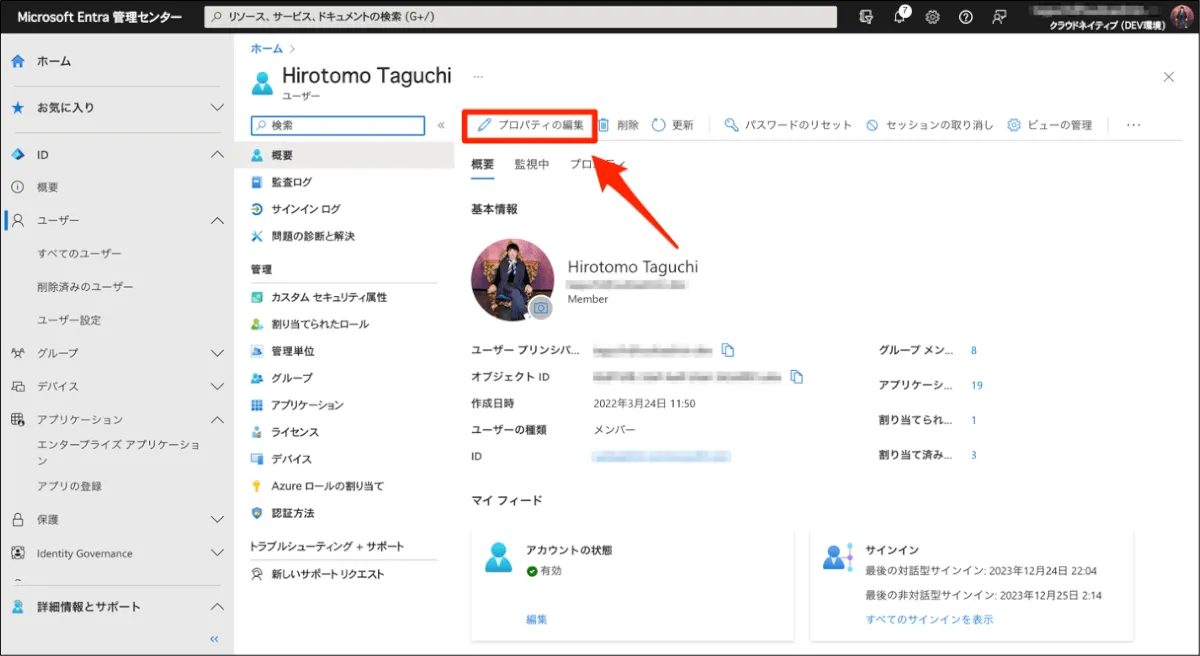Image resolution: width=1200 pixels, height=656 pixels.
Task: Copy the user principal name
Action: click(728, 350)
